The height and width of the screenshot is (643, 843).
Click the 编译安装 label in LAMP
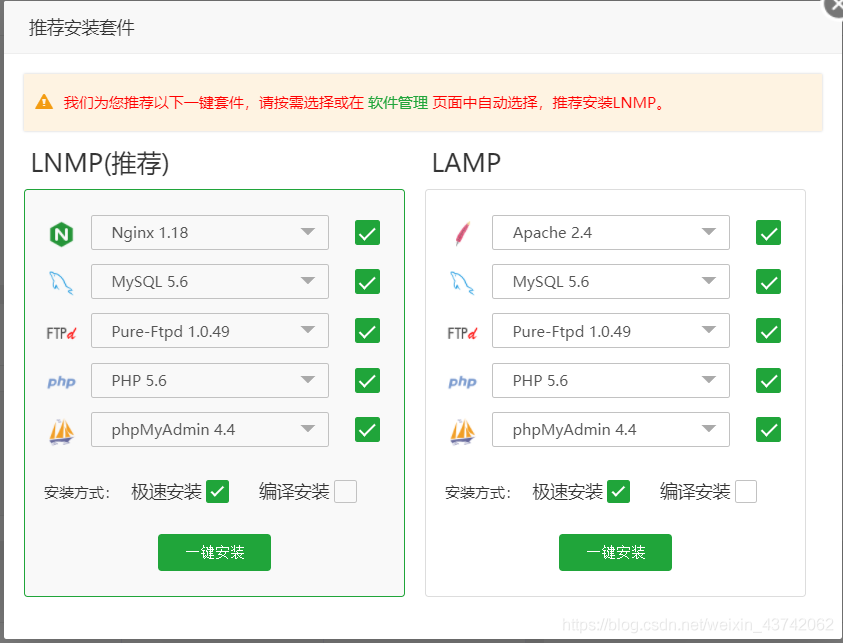[x=695, y=491]
